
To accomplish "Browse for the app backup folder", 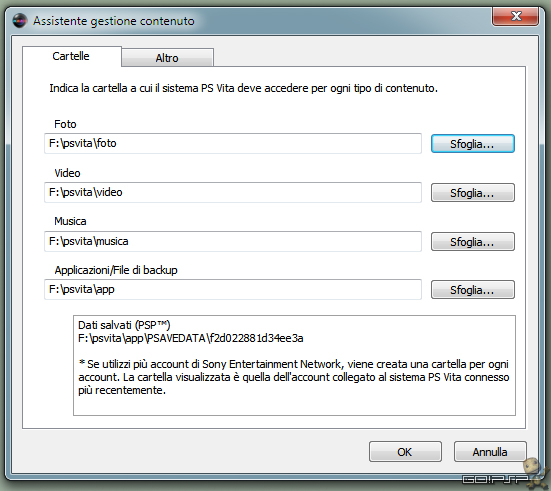I will pos(473,290).
